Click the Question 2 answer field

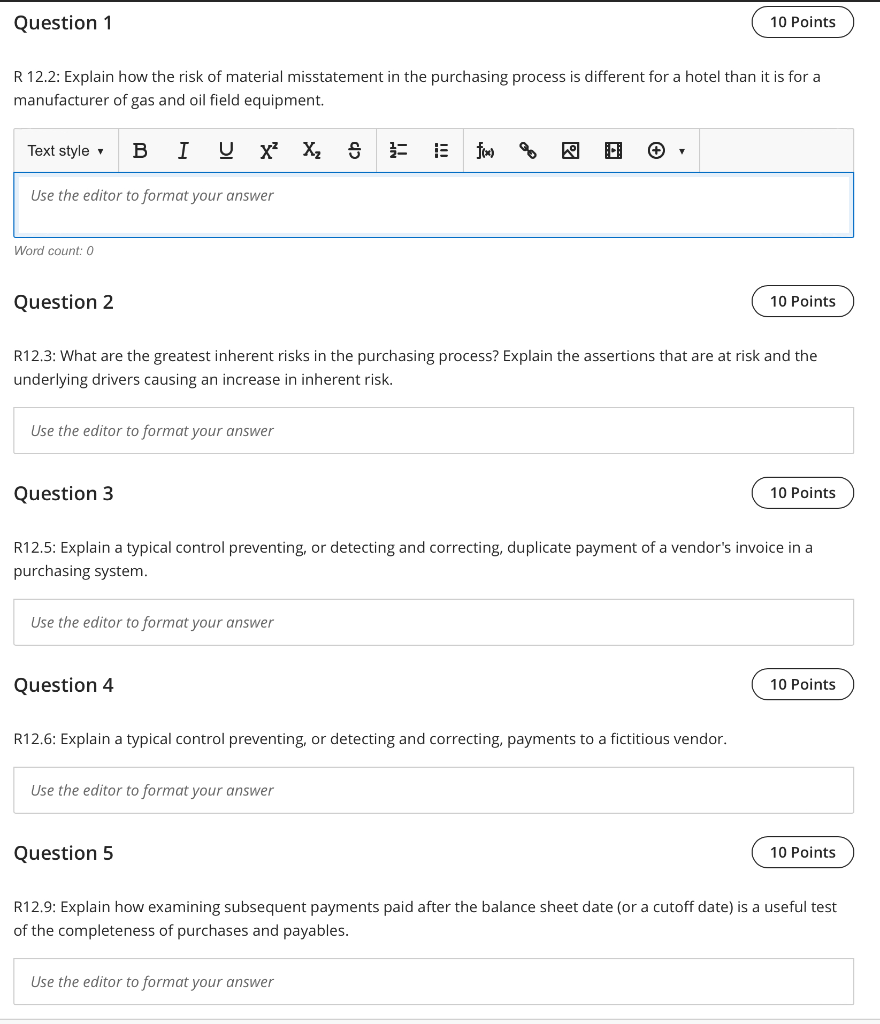[433, 430]
